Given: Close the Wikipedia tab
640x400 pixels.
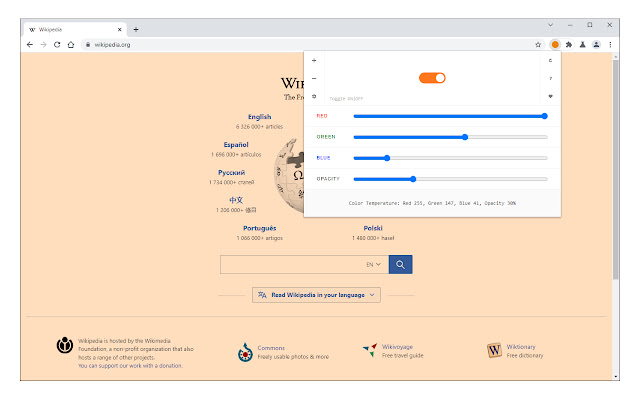Looking at the screenshot, I should coord(120,29).
